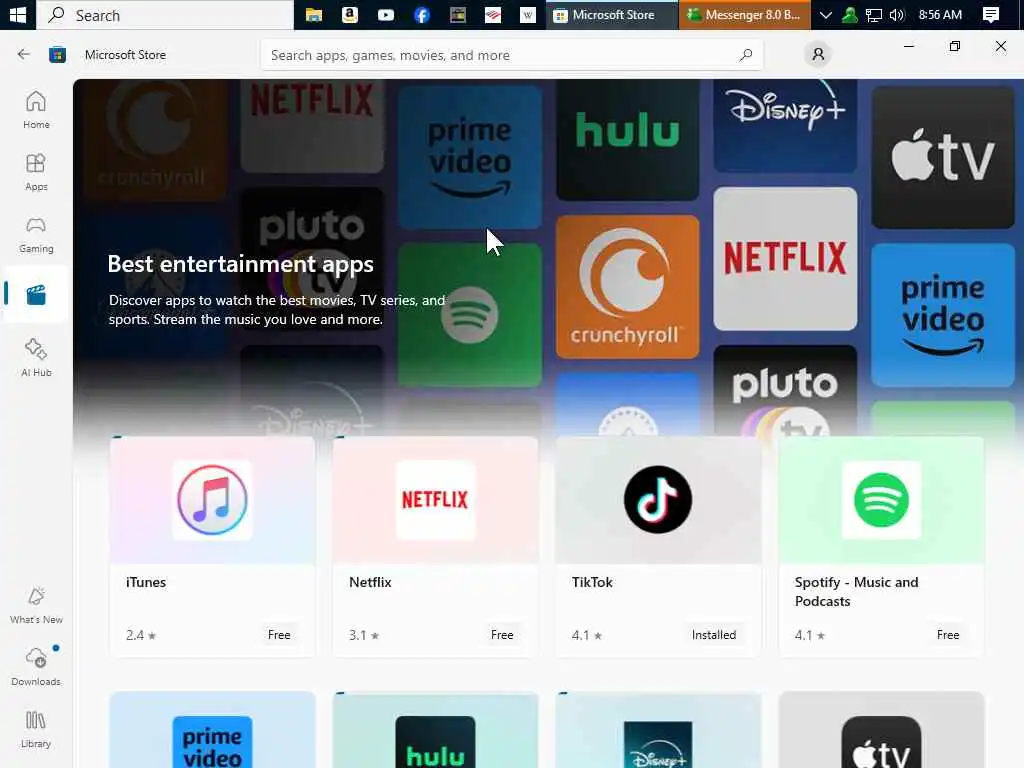The image size is (1024, 768).
Task: Click the TikTok 4.1 star rating
Action: 586,635
